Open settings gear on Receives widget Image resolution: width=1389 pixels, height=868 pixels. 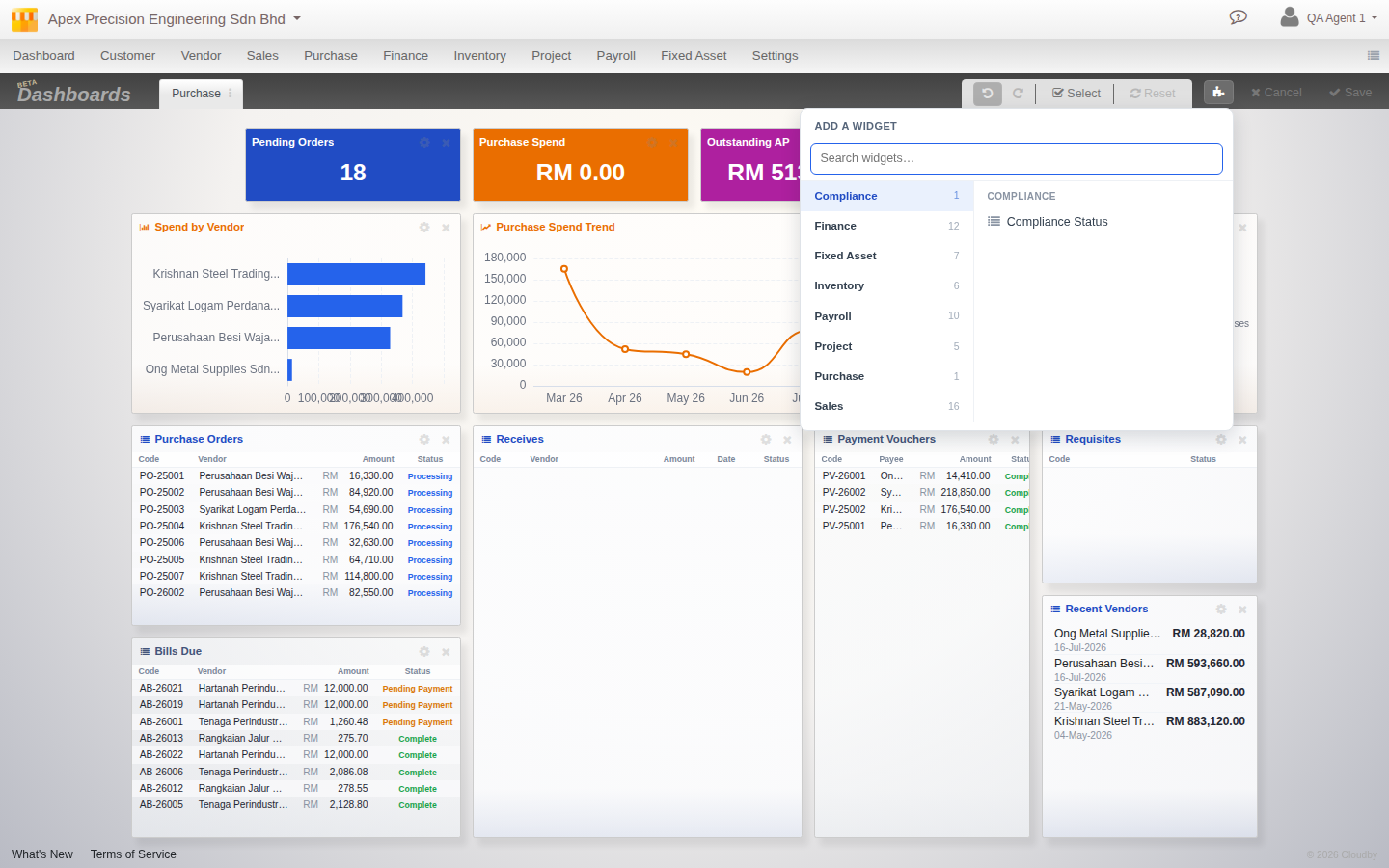(x=766, y=440)
